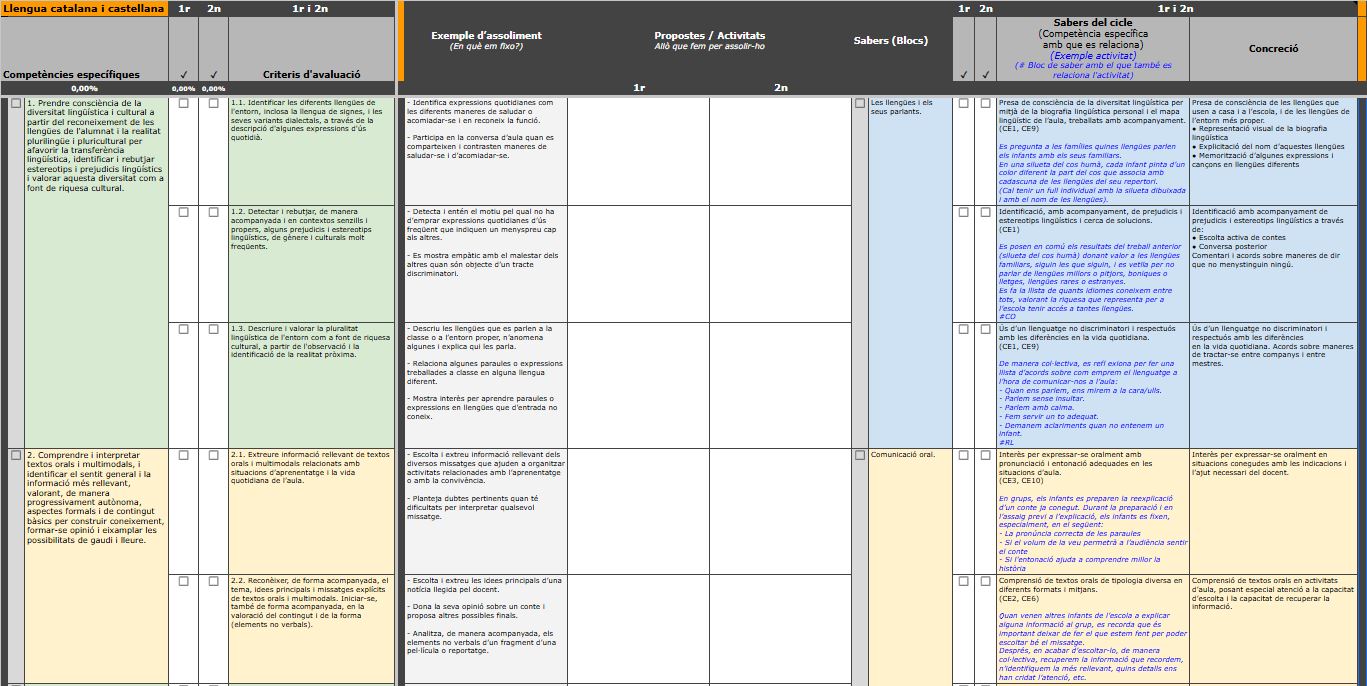This screenshot has height=686, width=1367.
Task: Check the 1r box for criterion 2.2
Action: [183, 581]
